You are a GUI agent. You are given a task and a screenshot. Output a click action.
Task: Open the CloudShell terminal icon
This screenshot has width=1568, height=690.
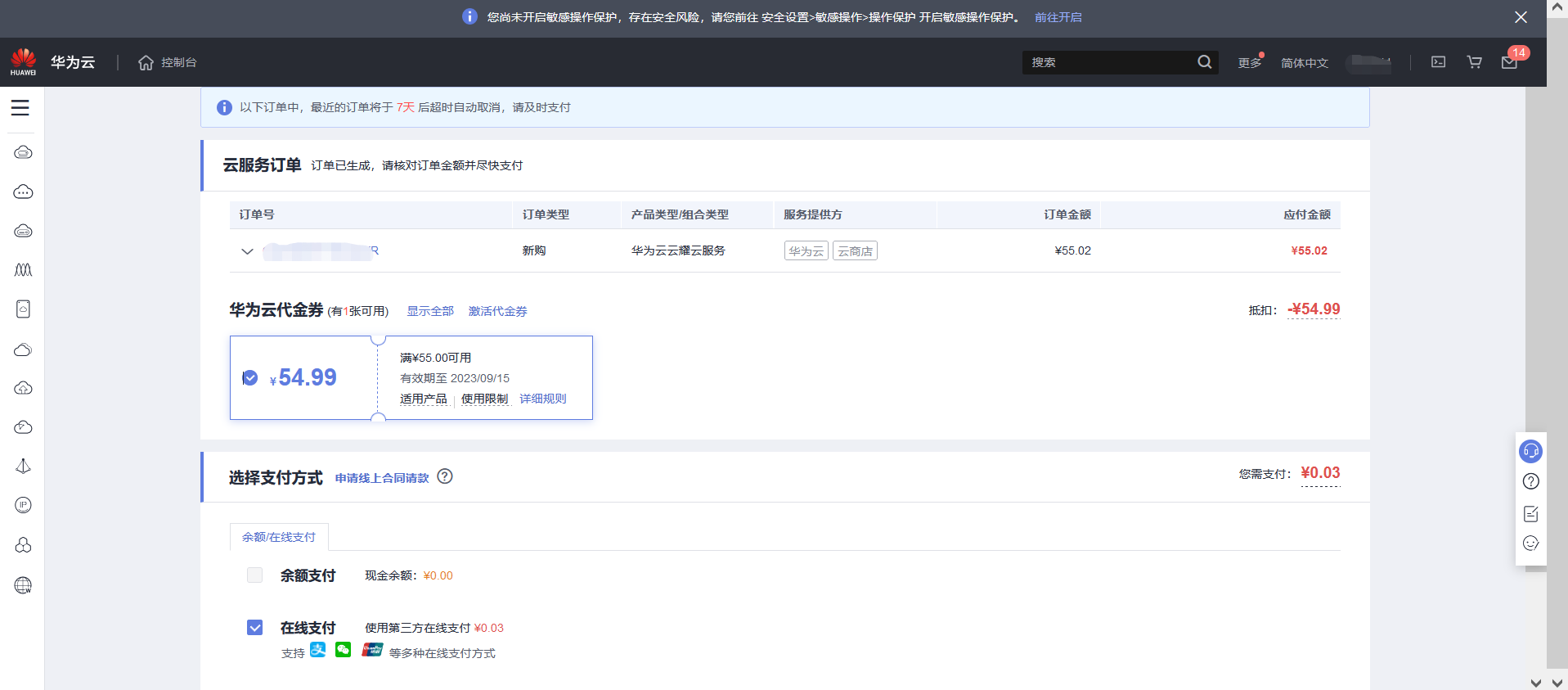(1438, 62)
